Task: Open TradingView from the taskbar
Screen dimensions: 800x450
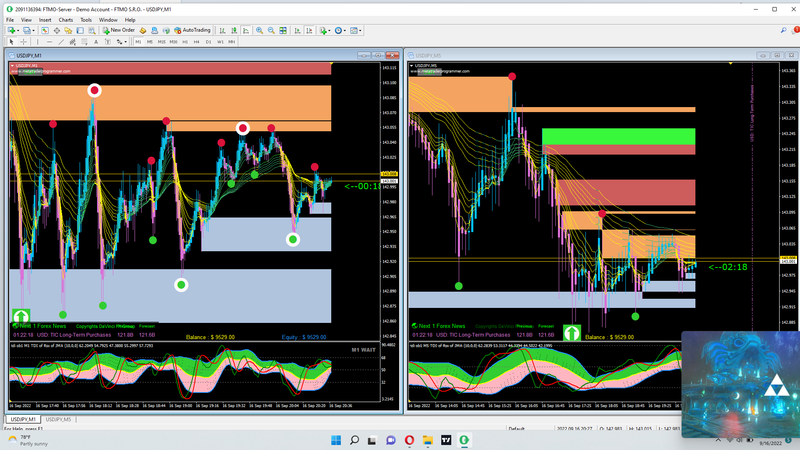Action: (x=446, y=440)
